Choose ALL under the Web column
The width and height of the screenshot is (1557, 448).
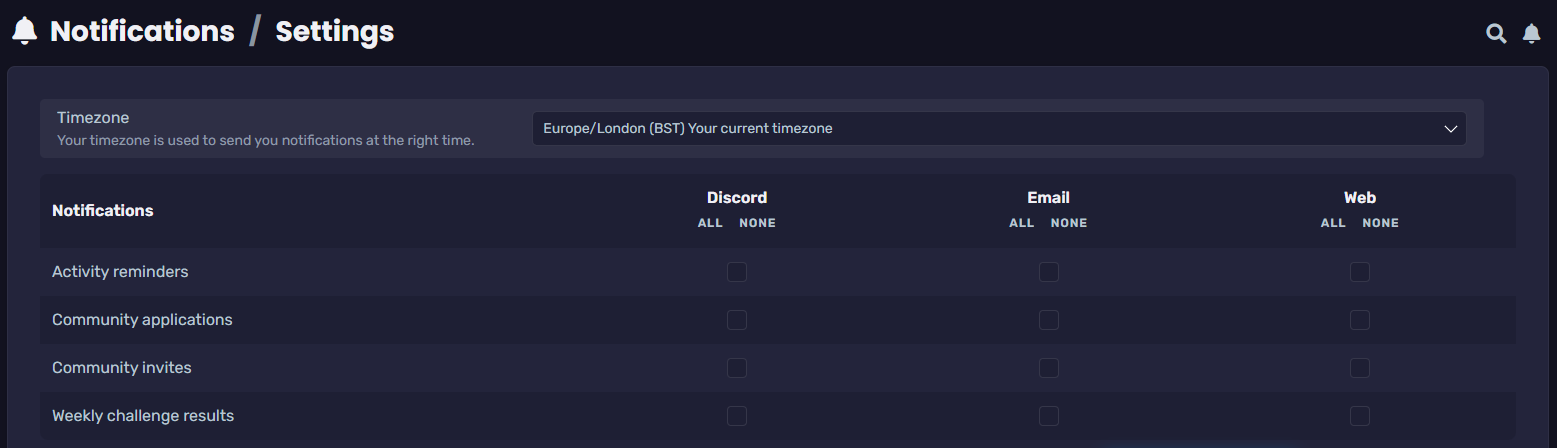1333,223
